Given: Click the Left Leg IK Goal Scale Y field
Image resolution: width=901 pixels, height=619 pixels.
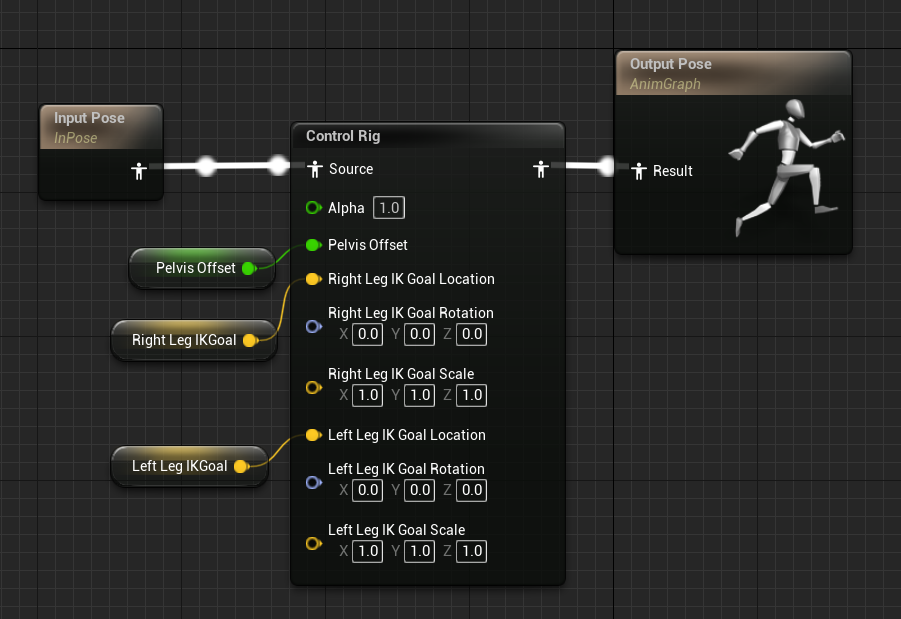Looking at the screenshot, I should 419,551.
